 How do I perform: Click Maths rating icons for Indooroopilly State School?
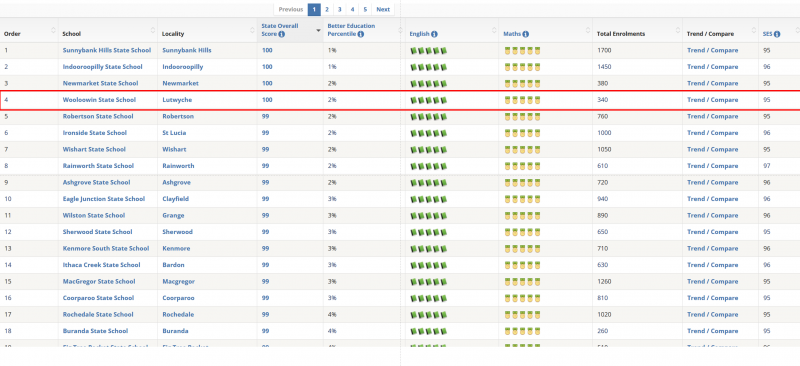tap(522, 67)
